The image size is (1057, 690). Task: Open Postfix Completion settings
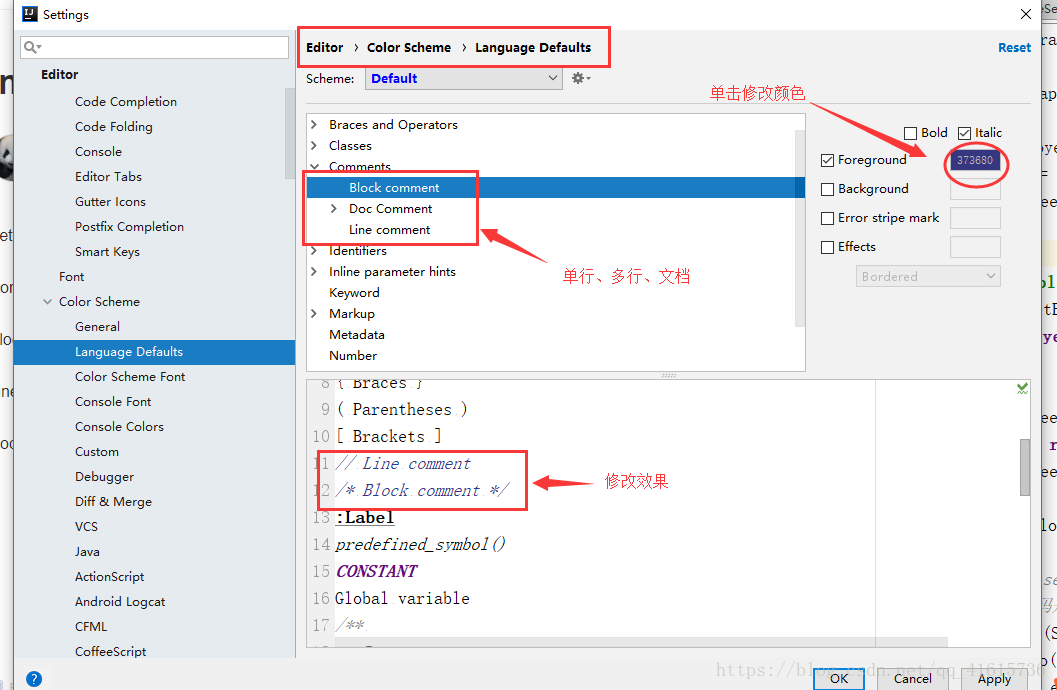point(129,227)
